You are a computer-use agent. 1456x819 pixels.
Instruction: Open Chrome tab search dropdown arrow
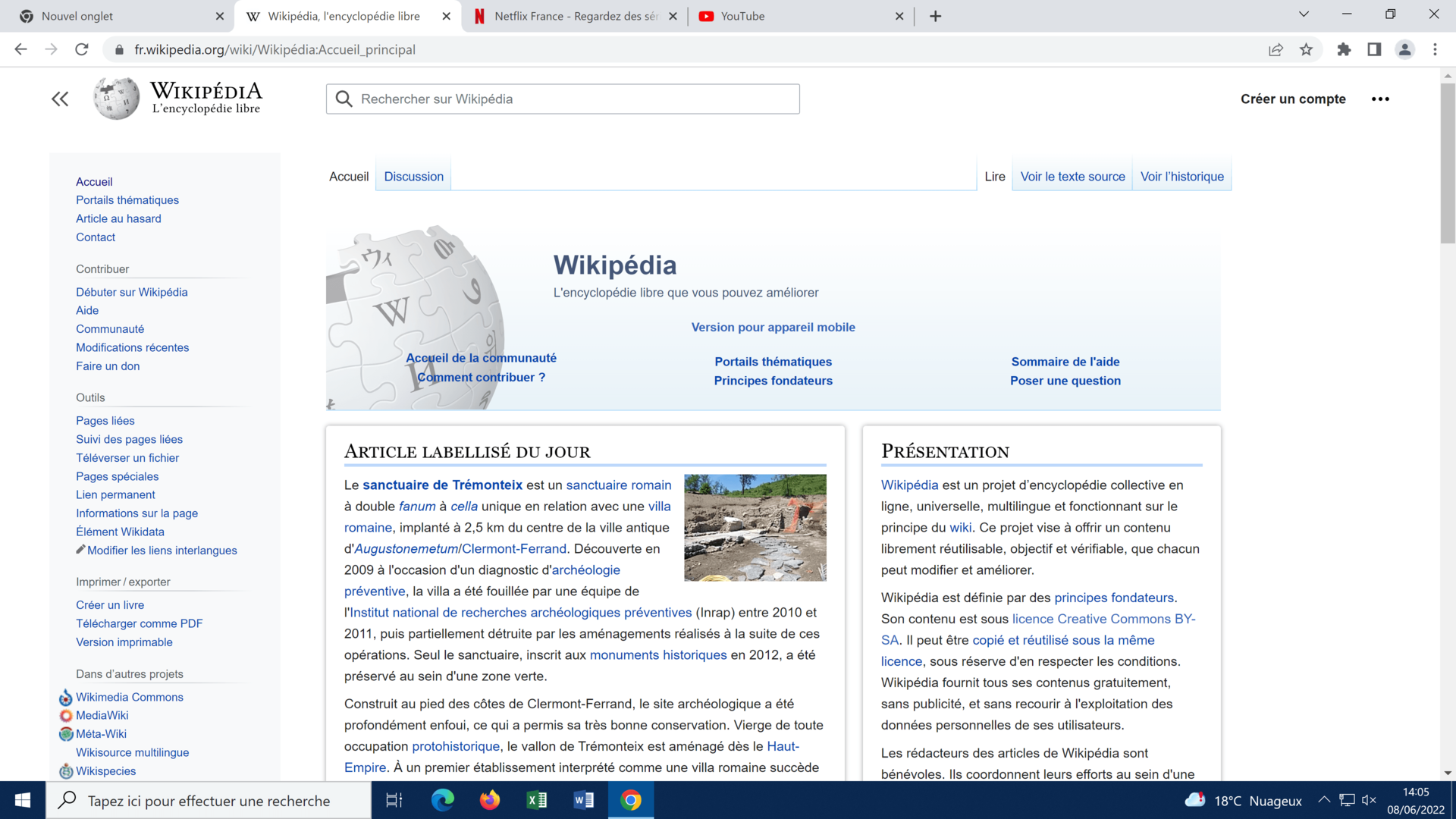(1304, 14)
